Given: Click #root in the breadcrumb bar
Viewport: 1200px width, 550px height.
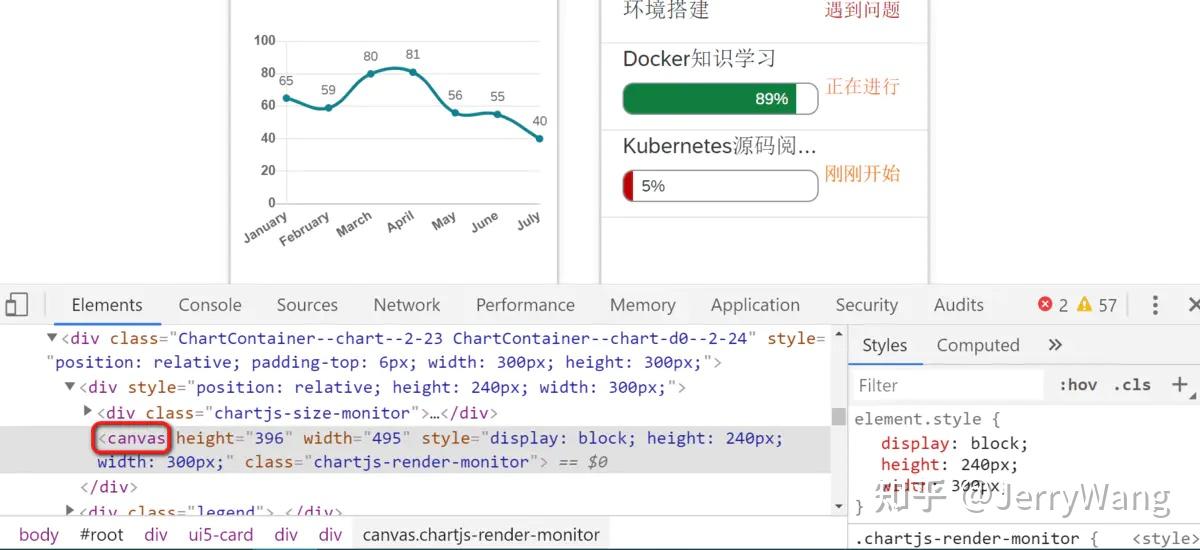Looking at the screenshot, I should [102, 535].
